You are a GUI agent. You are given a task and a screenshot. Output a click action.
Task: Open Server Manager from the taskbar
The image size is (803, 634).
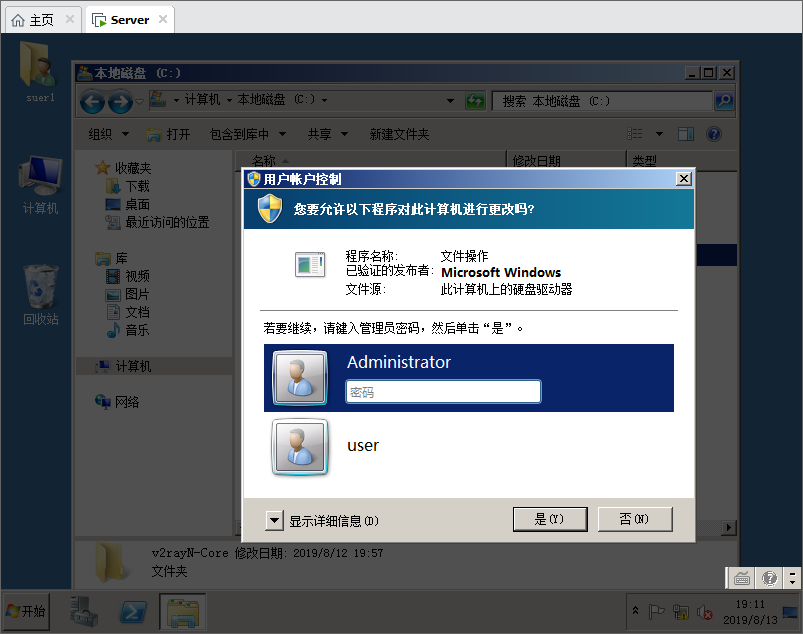point(84,611)
